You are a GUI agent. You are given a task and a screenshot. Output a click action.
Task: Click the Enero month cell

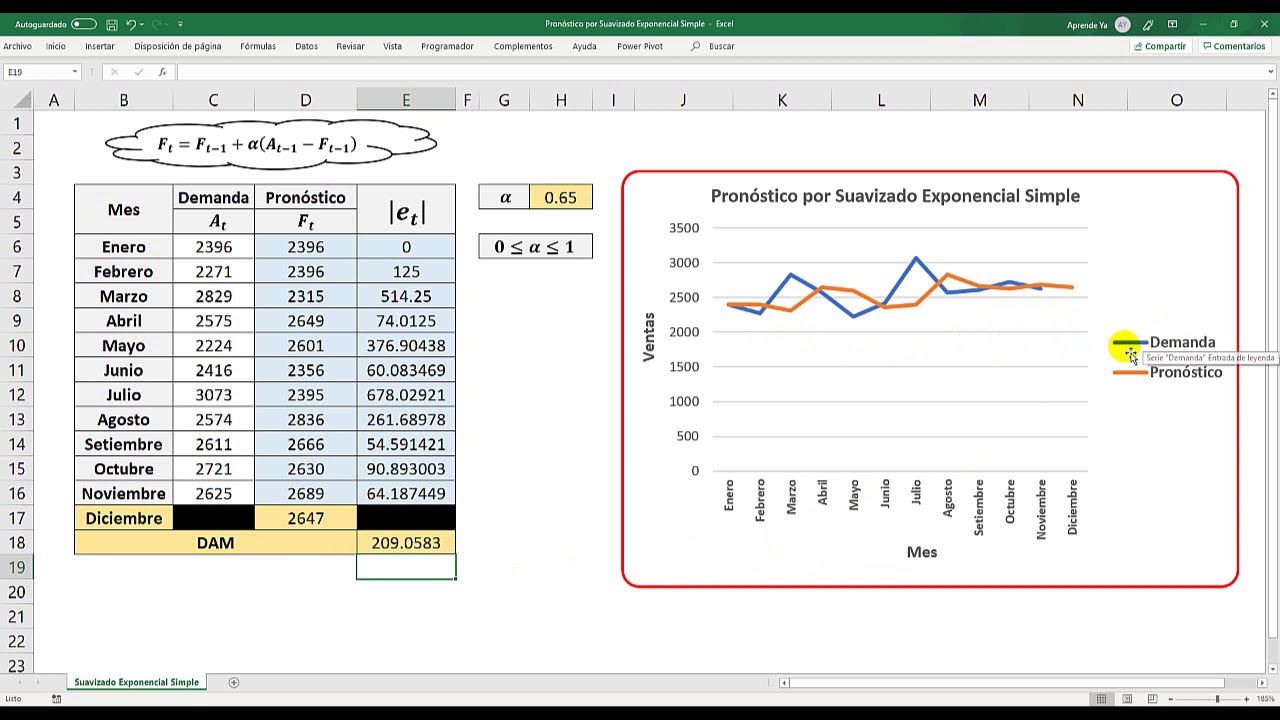(124, 247)
